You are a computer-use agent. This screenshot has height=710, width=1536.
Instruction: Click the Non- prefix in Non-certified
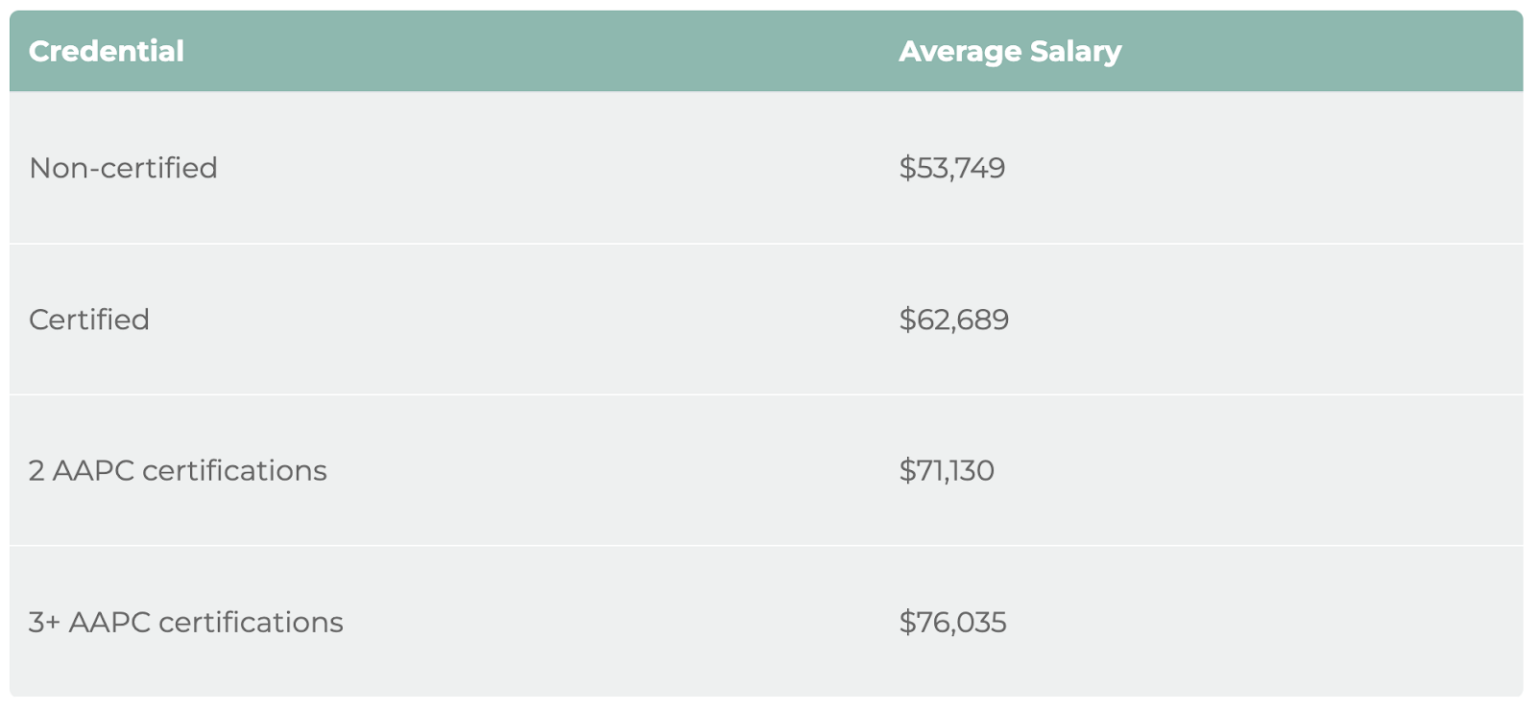tap(56, 167)
